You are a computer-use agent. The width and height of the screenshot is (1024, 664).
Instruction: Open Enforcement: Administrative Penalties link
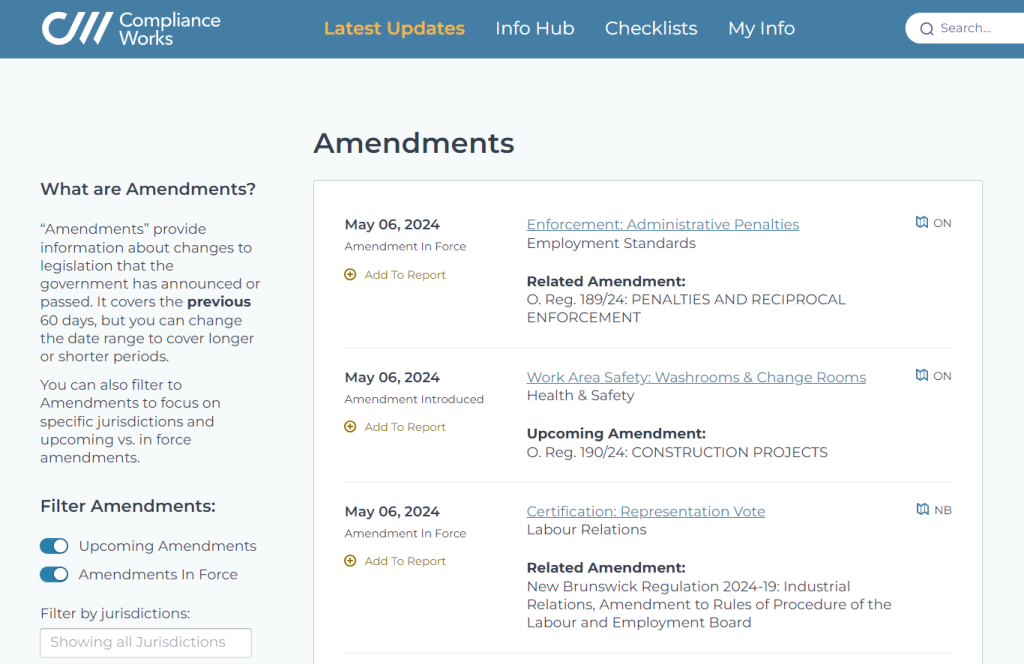pos(663,225)
